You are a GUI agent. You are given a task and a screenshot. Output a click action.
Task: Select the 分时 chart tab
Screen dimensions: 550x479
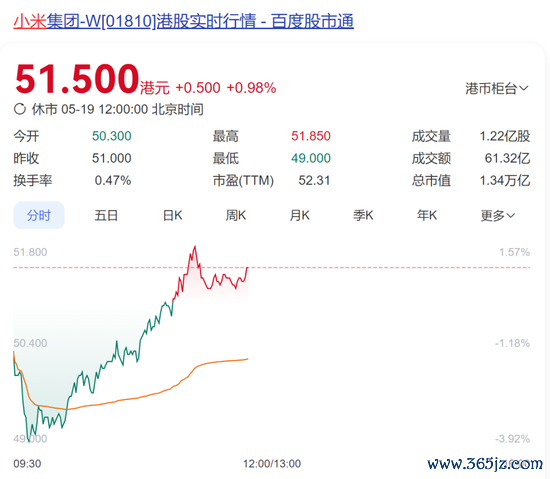(x=39, y=215)
